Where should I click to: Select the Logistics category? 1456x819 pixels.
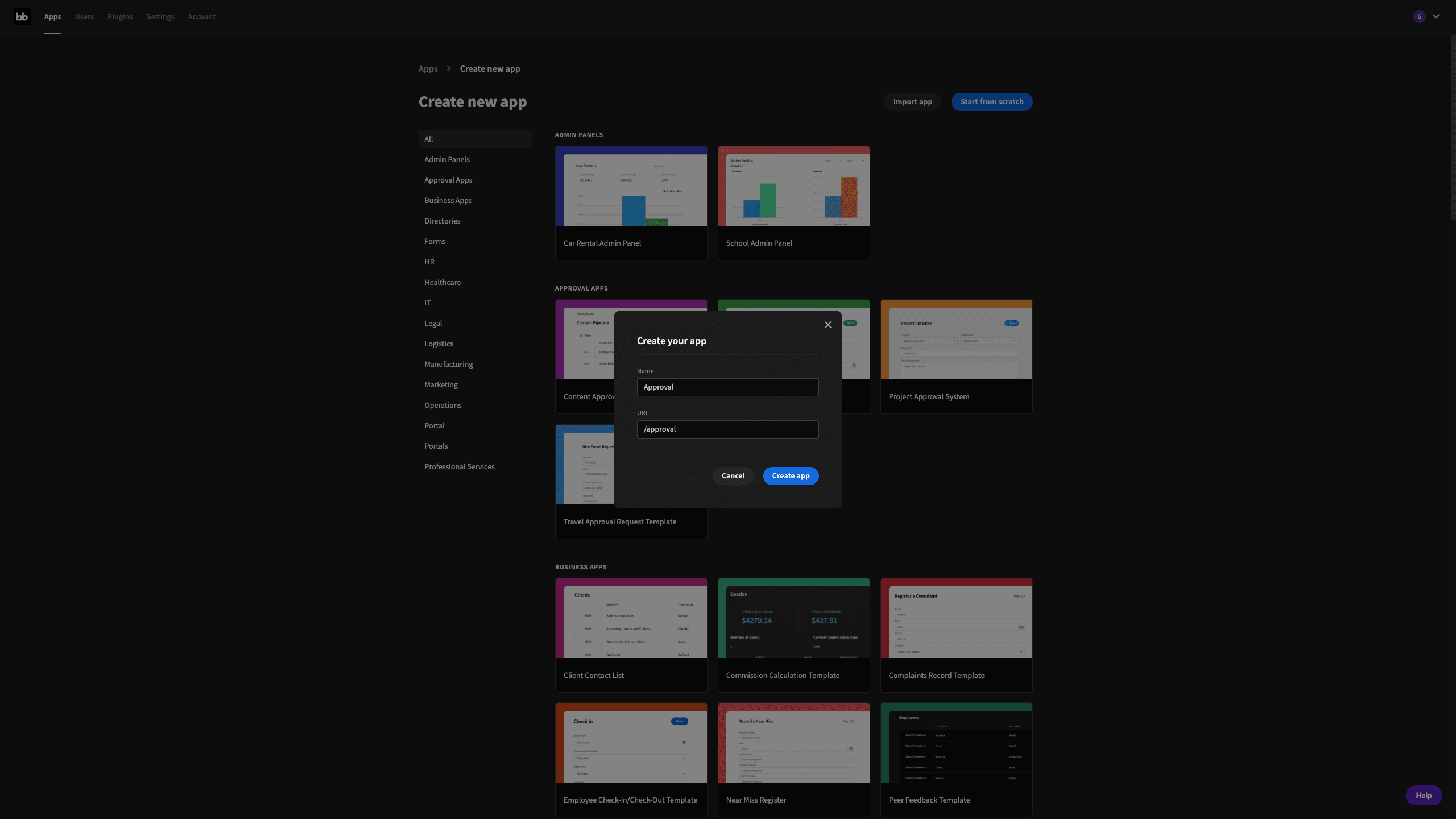pos(475,344)
